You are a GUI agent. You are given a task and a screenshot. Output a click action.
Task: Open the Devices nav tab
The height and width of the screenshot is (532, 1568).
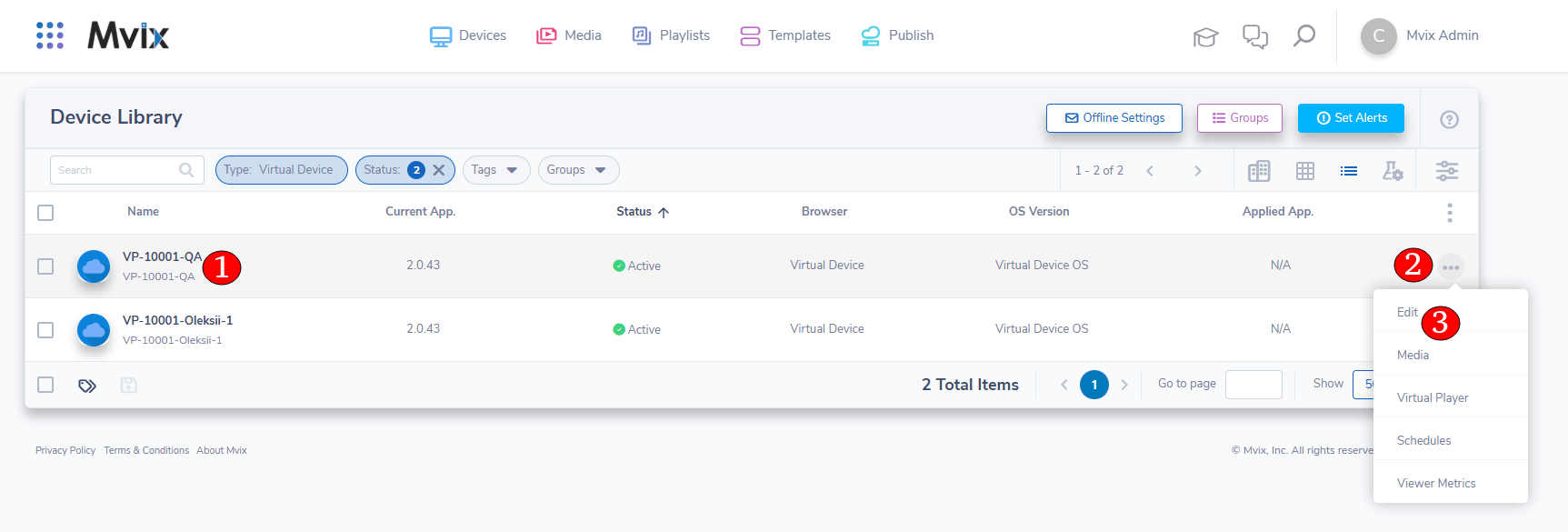click(468, 35)
